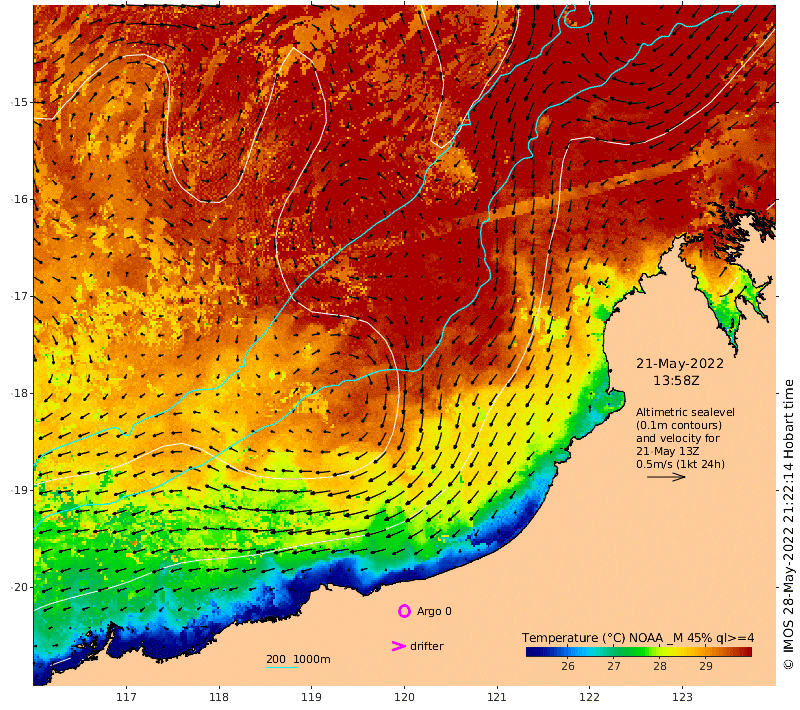Click the temperature color bar legend

pyautogui.click(x=639, y=652)
